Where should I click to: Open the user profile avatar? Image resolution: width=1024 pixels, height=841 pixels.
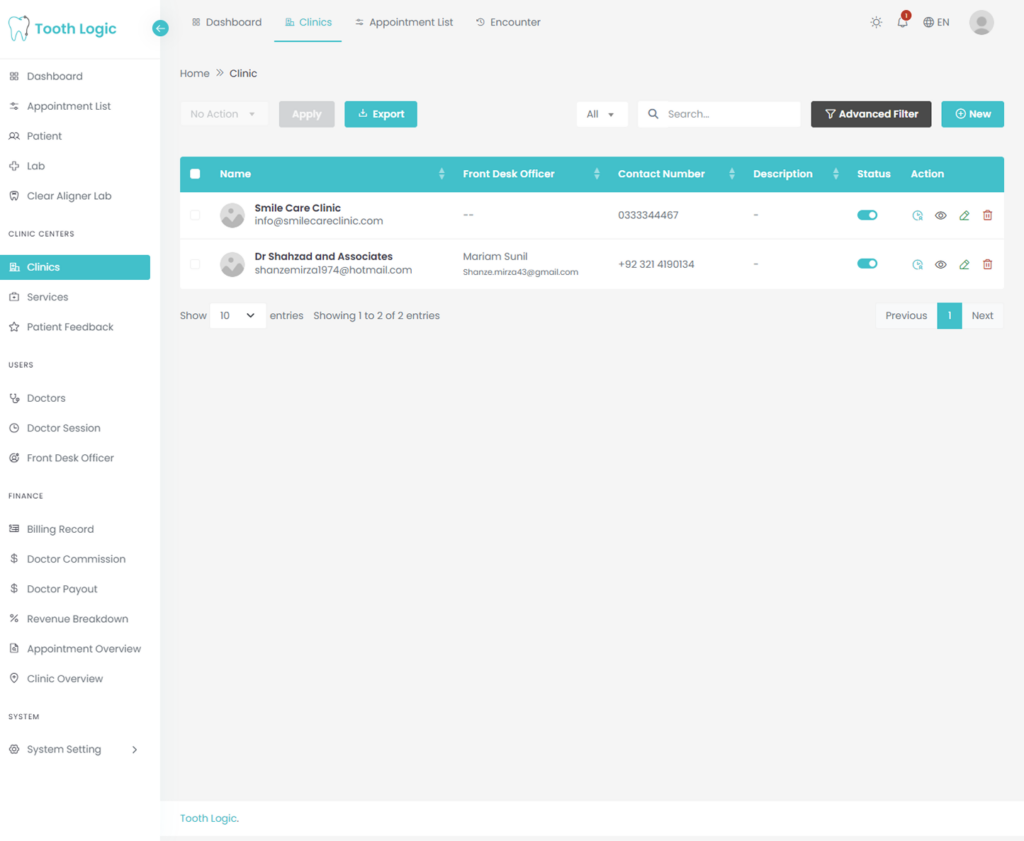pyautogui.click(x=981, y=22)
